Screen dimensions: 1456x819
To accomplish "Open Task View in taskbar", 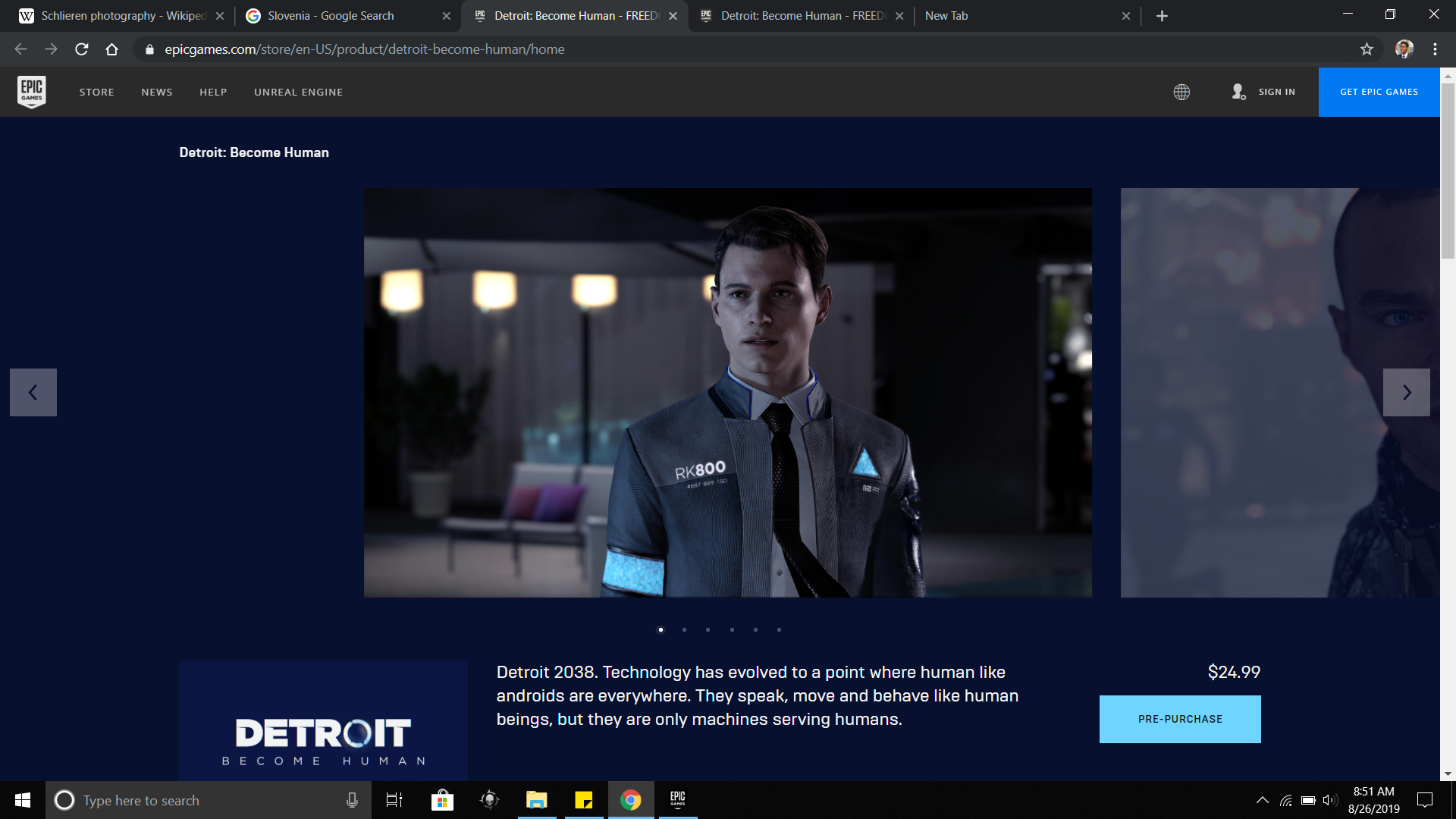I will (394, 800).
